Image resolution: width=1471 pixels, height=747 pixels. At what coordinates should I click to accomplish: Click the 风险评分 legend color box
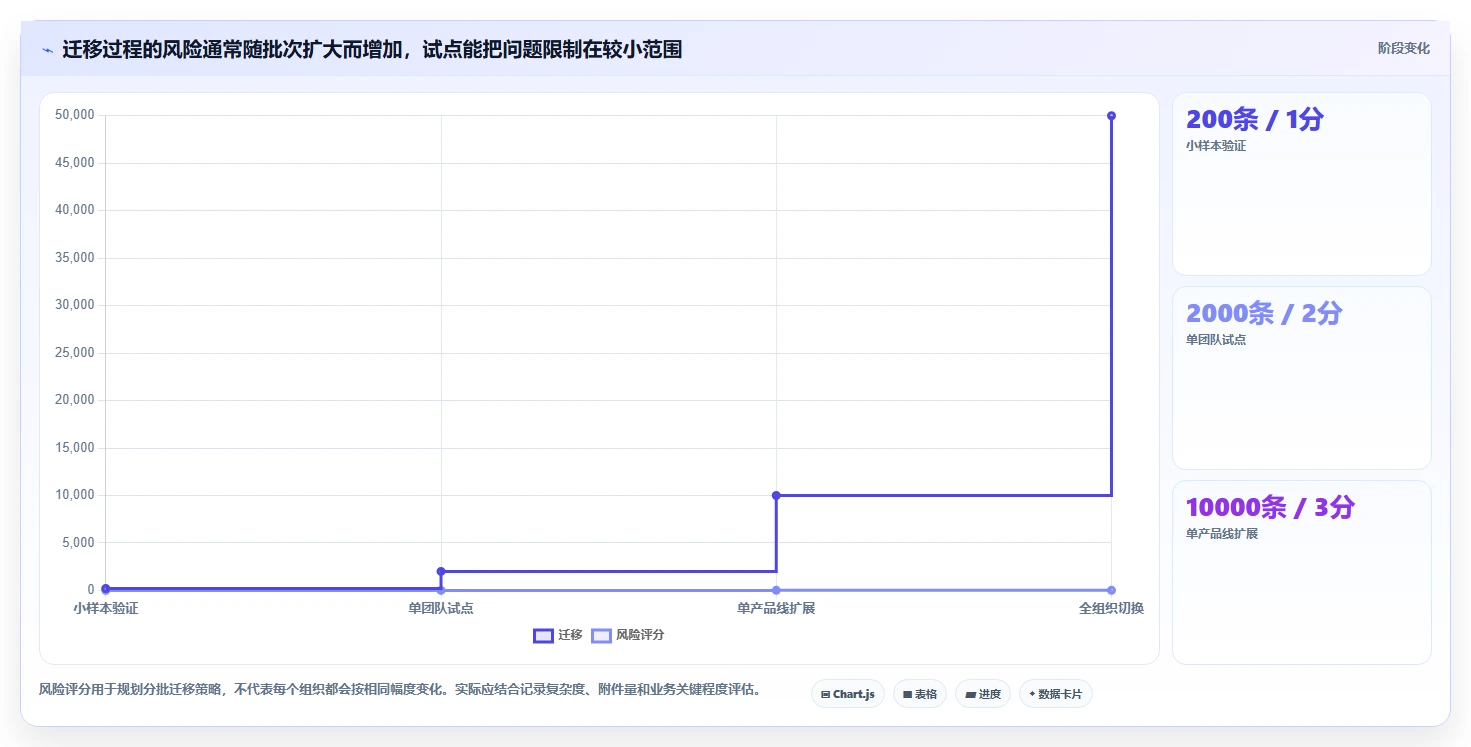coord(601,635)
